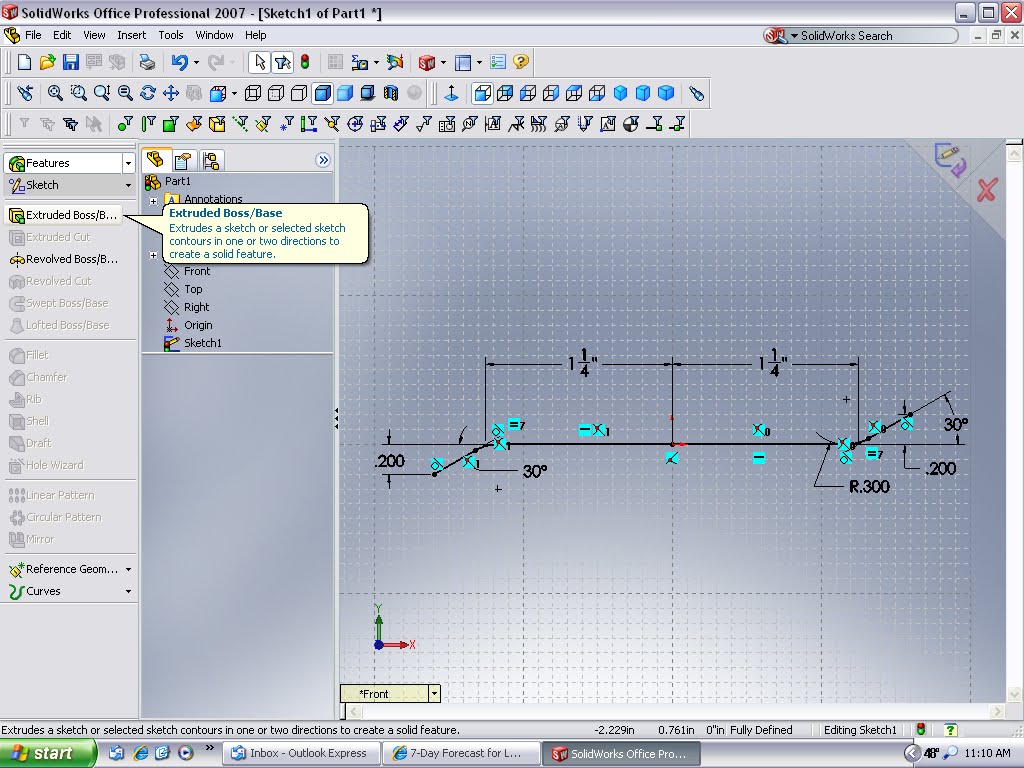
Task: Open the File menu
Action: (33, 35)
